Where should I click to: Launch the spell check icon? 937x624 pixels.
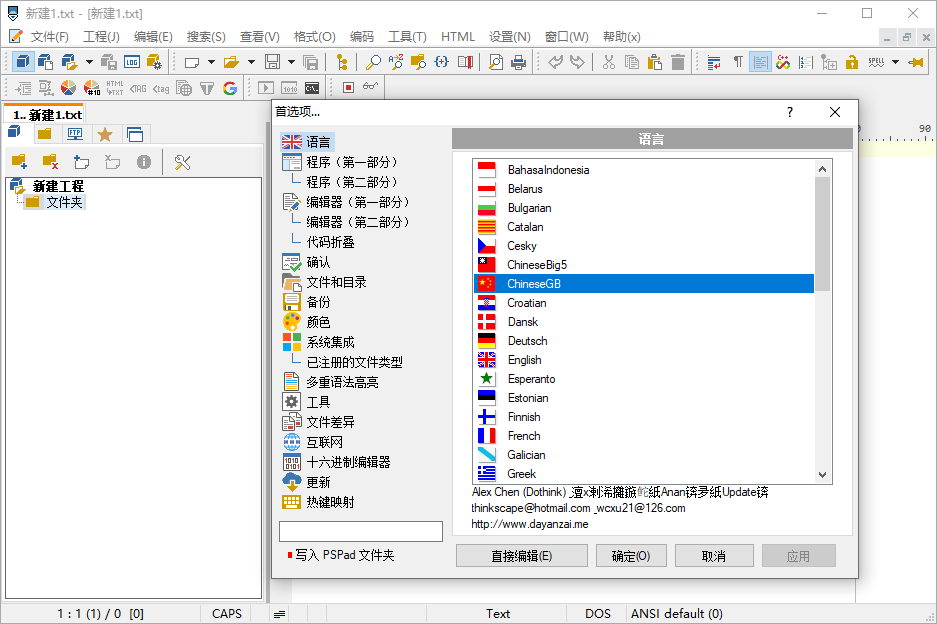coord(876,63)
